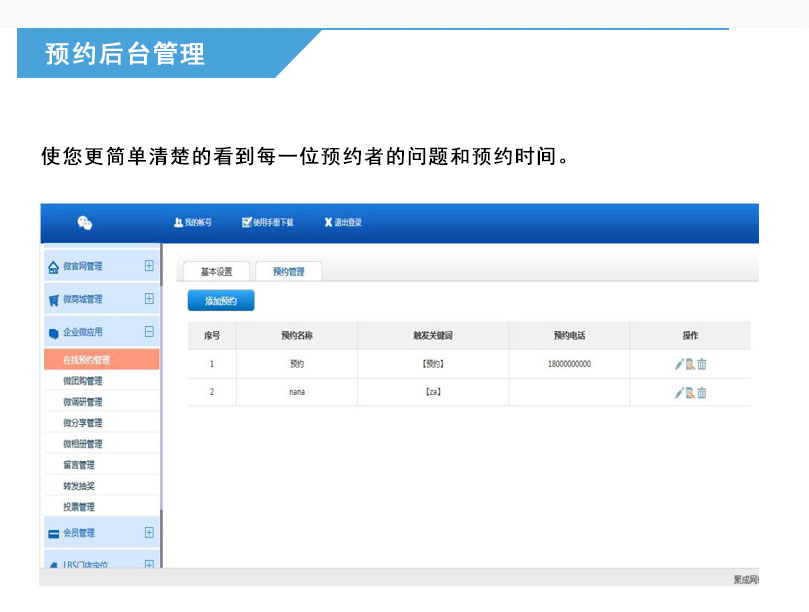Delete the nana row with trash icon
Screen dimensions: 809x612
pyautogui.click(x=702, y=392)
